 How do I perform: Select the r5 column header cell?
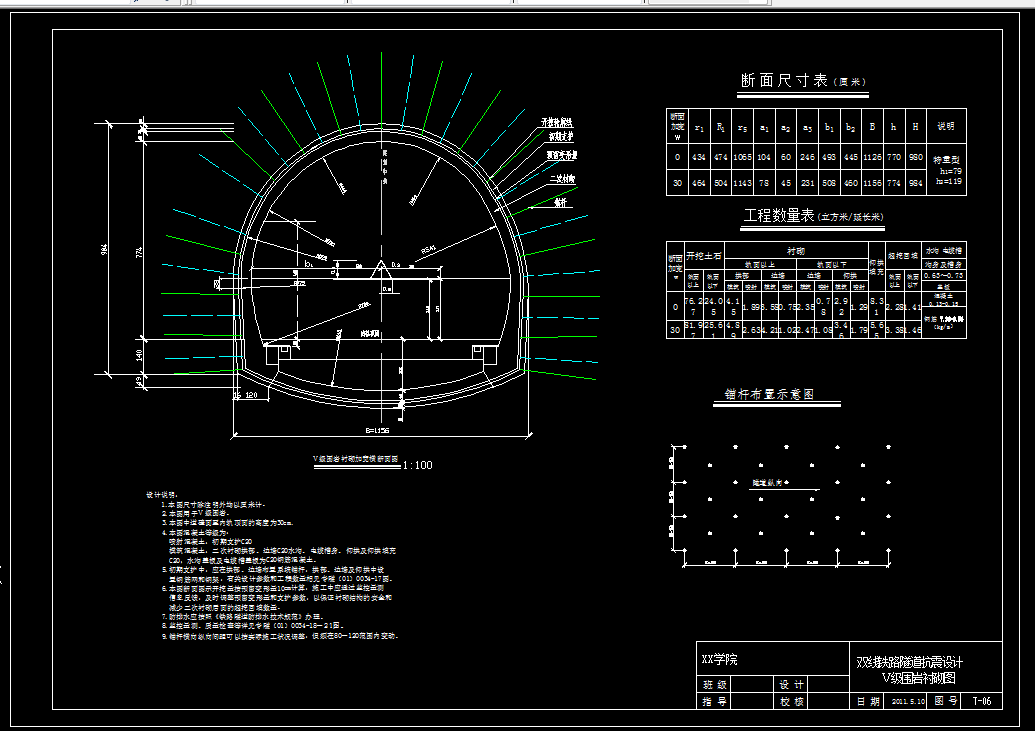tap(743, 127)
